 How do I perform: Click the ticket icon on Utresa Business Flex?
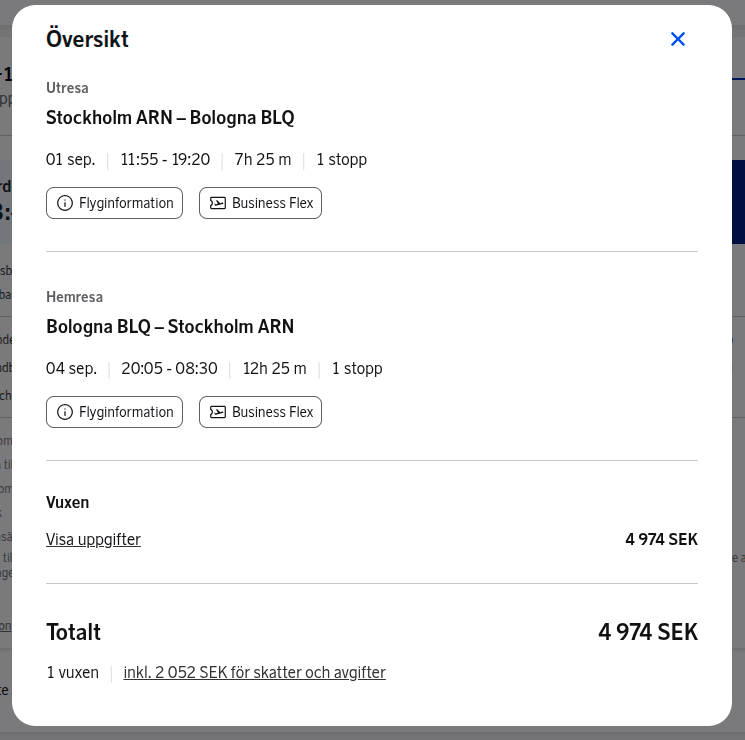click(218, 203)
